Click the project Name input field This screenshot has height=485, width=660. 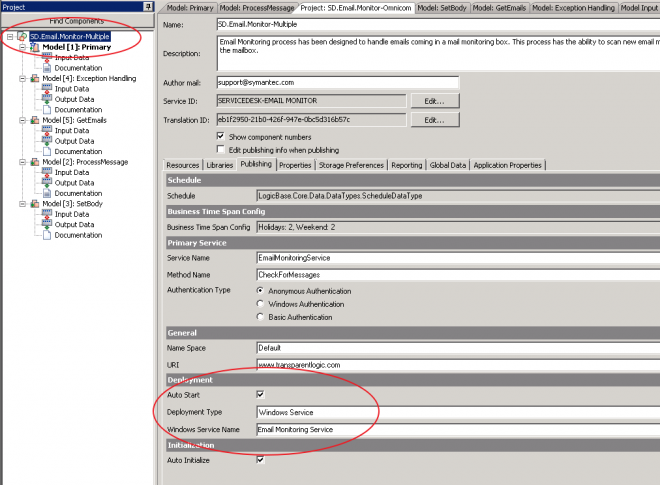(438, 24)
